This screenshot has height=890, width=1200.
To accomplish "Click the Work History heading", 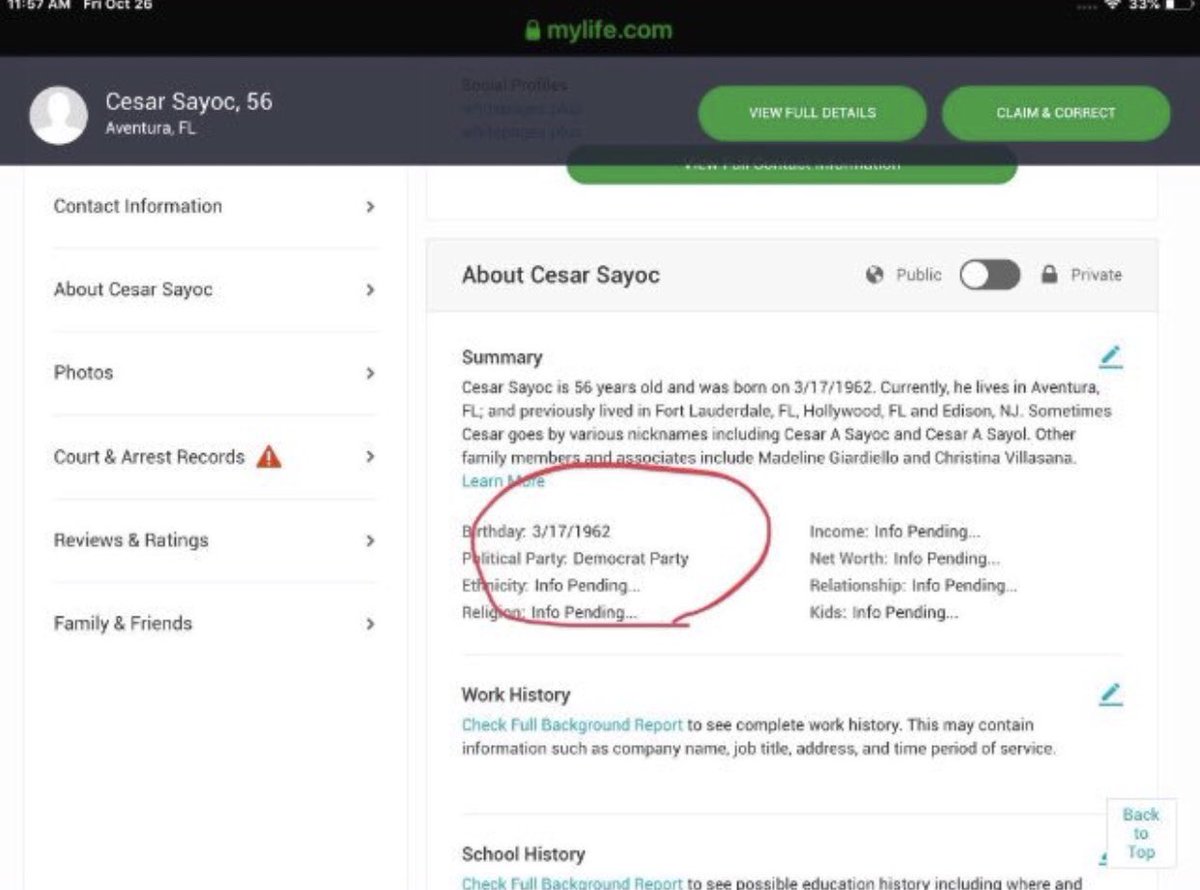I will coord(516,694).
